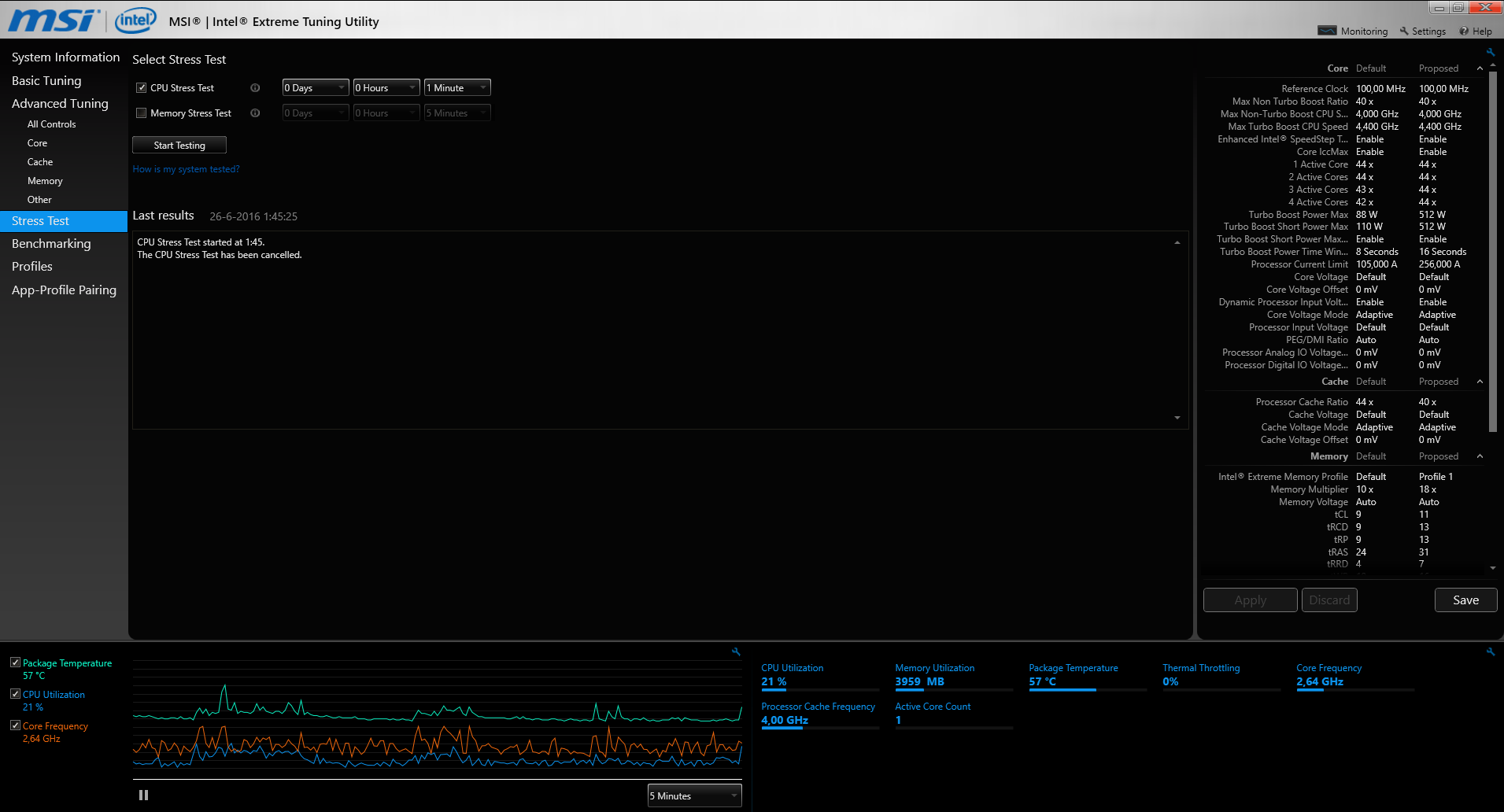Click the CPU Utilization 21 % tile
This screenshot has height=812, width=1504.
820,676
